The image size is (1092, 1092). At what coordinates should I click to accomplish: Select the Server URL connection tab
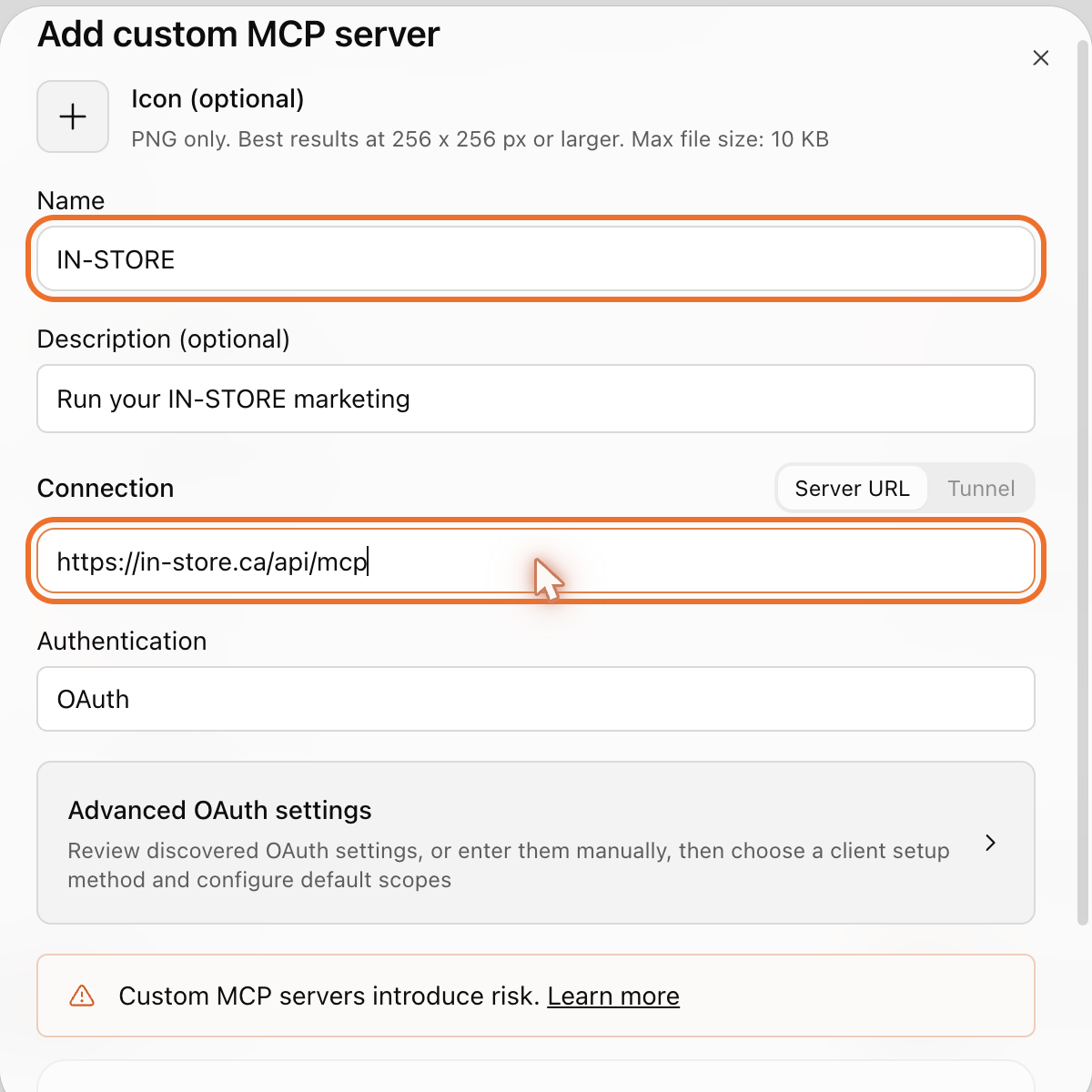tap(852, 489)
